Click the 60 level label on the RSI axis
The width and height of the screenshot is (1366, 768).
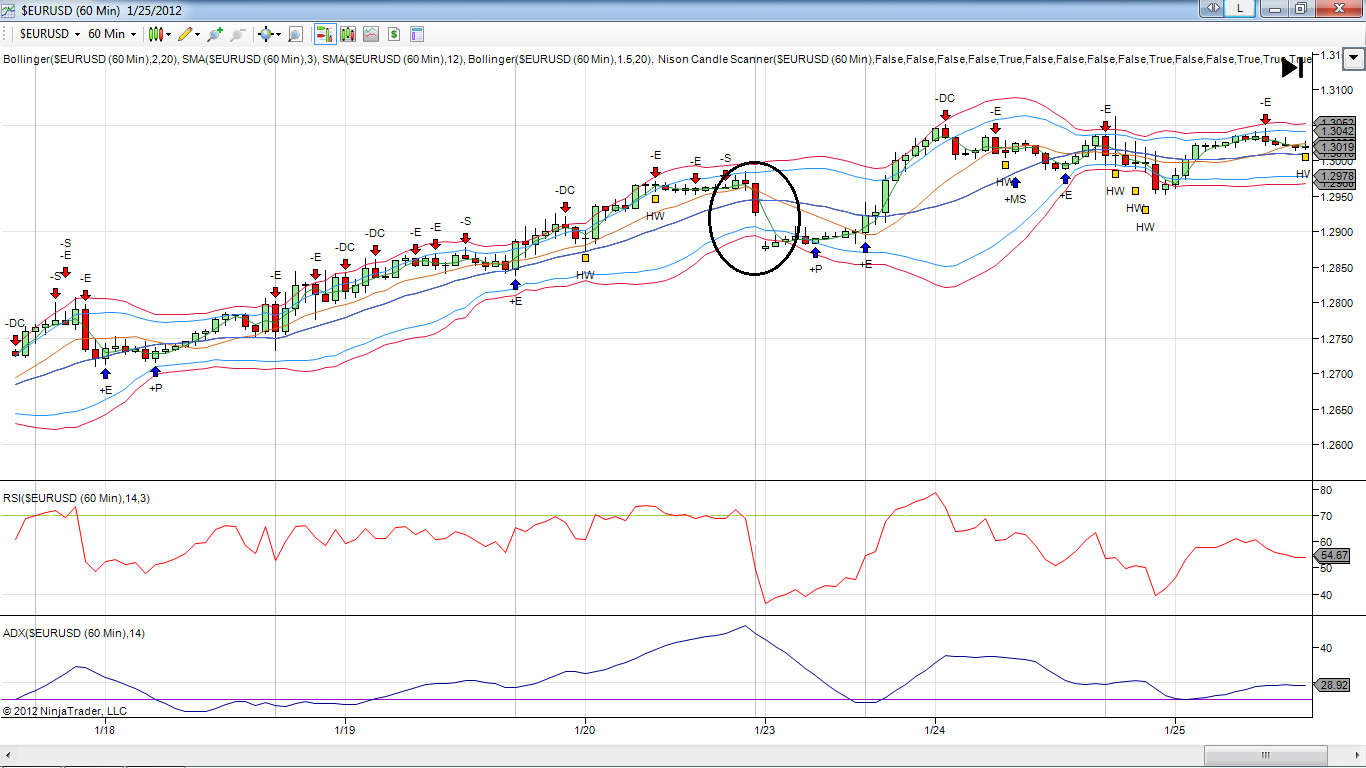point(1326,542)
